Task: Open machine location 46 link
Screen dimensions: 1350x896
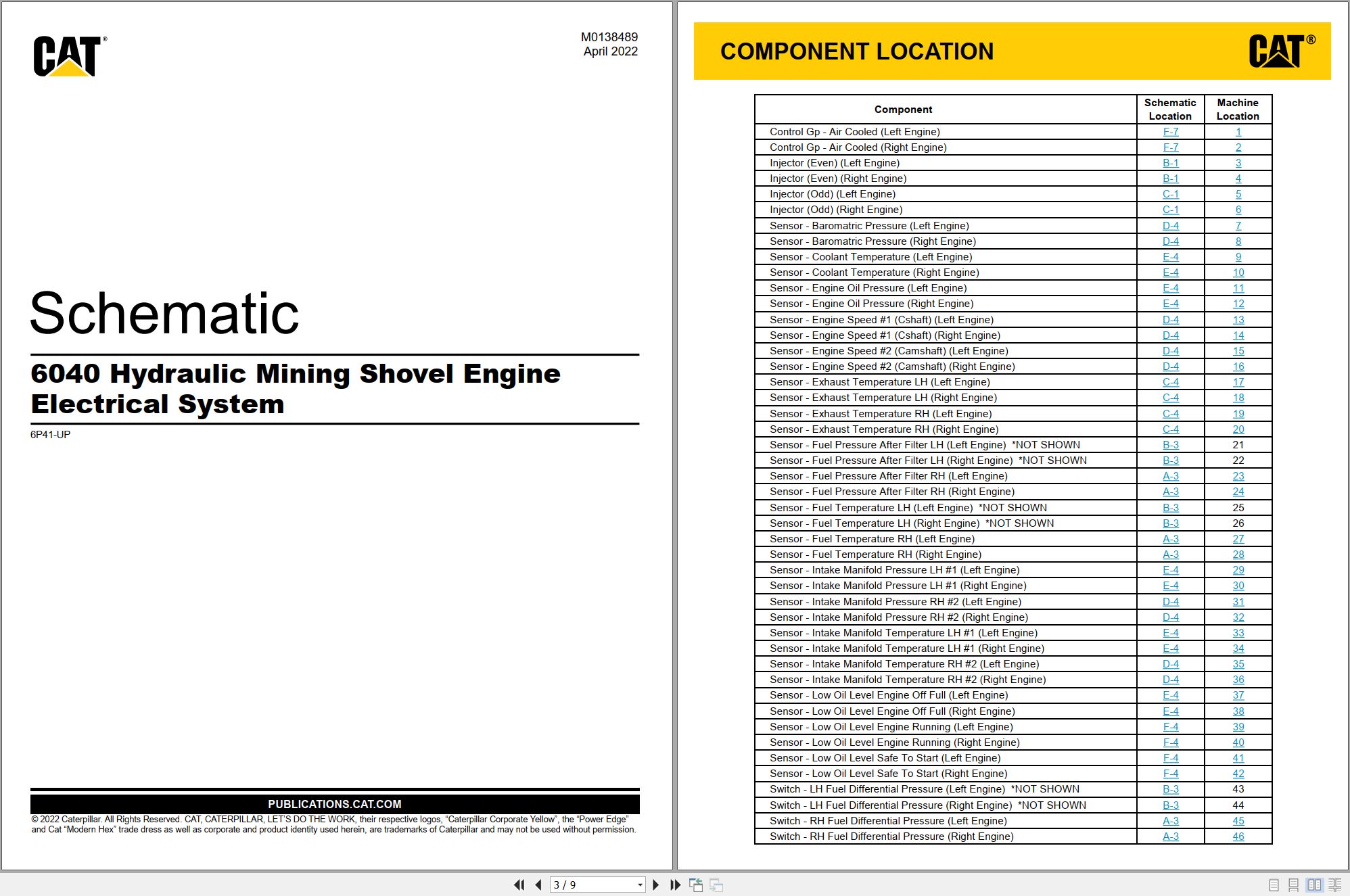Action: 1238,836
